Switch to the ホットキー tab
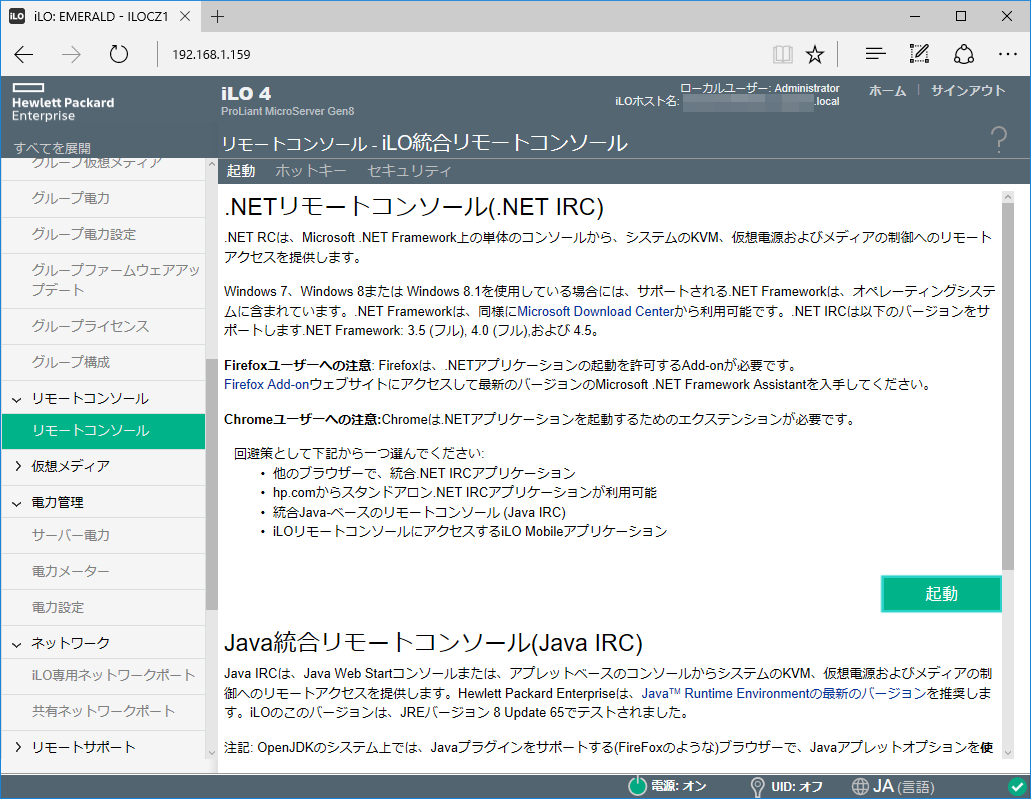The image size is (1031, 799). pyautogui.click(x=311, y=171)
